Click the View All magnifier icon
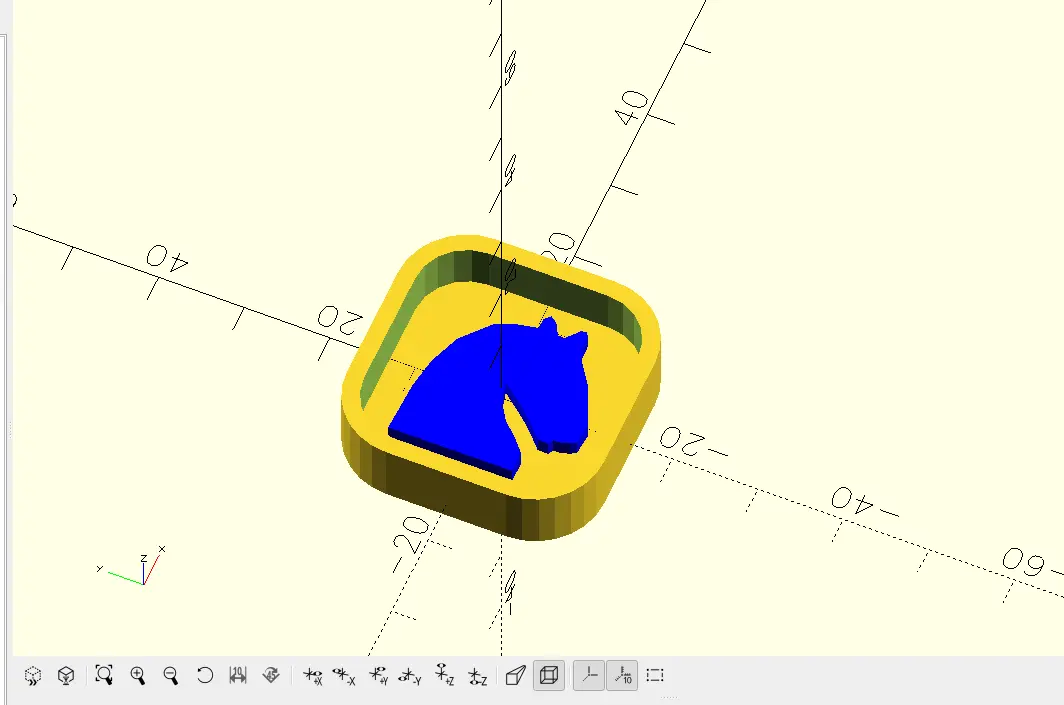 pyautogui.click(x=104, y=675)
